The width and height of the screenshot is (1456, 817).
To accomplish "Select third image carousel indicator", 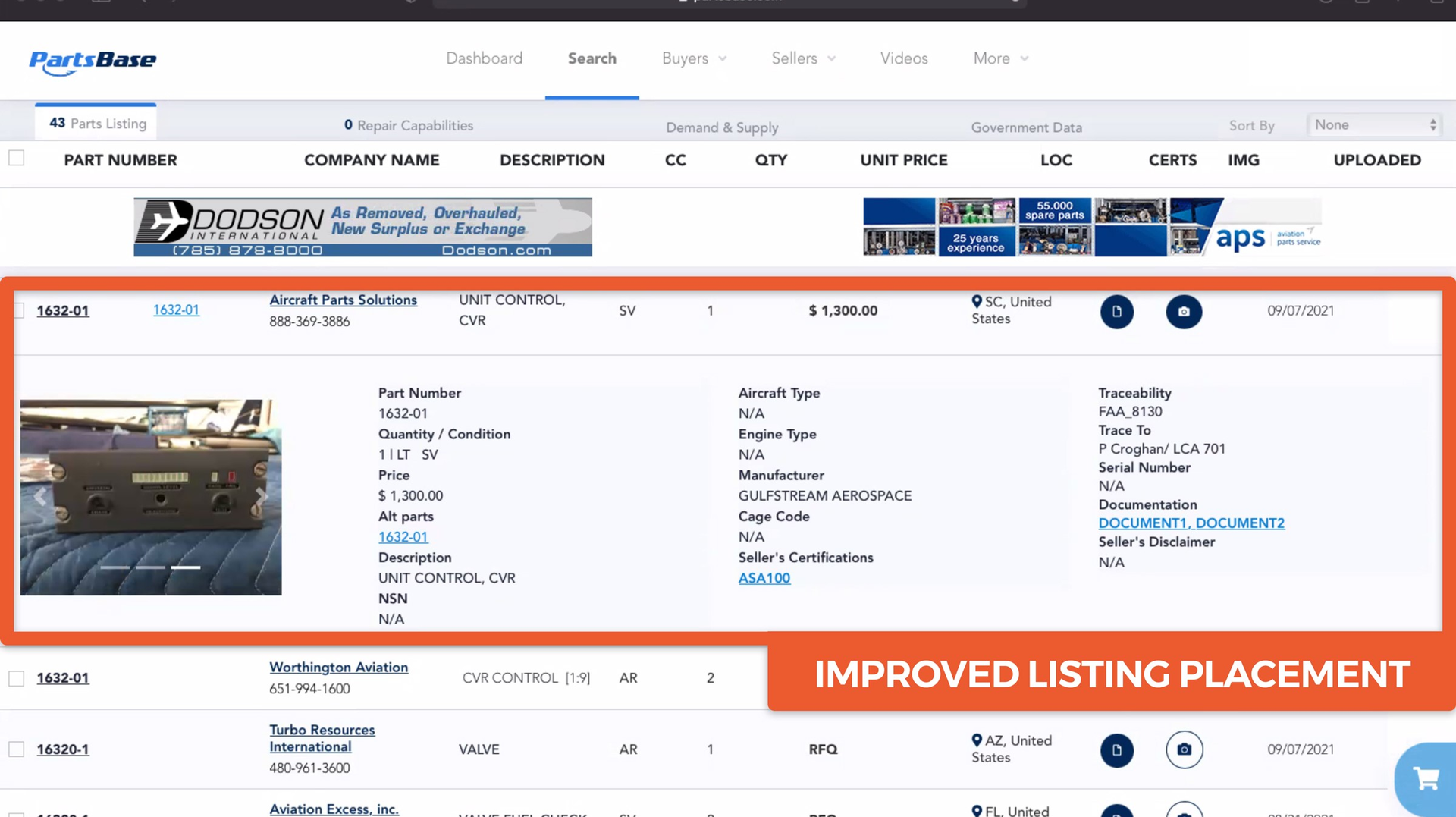I will (186, 567).
